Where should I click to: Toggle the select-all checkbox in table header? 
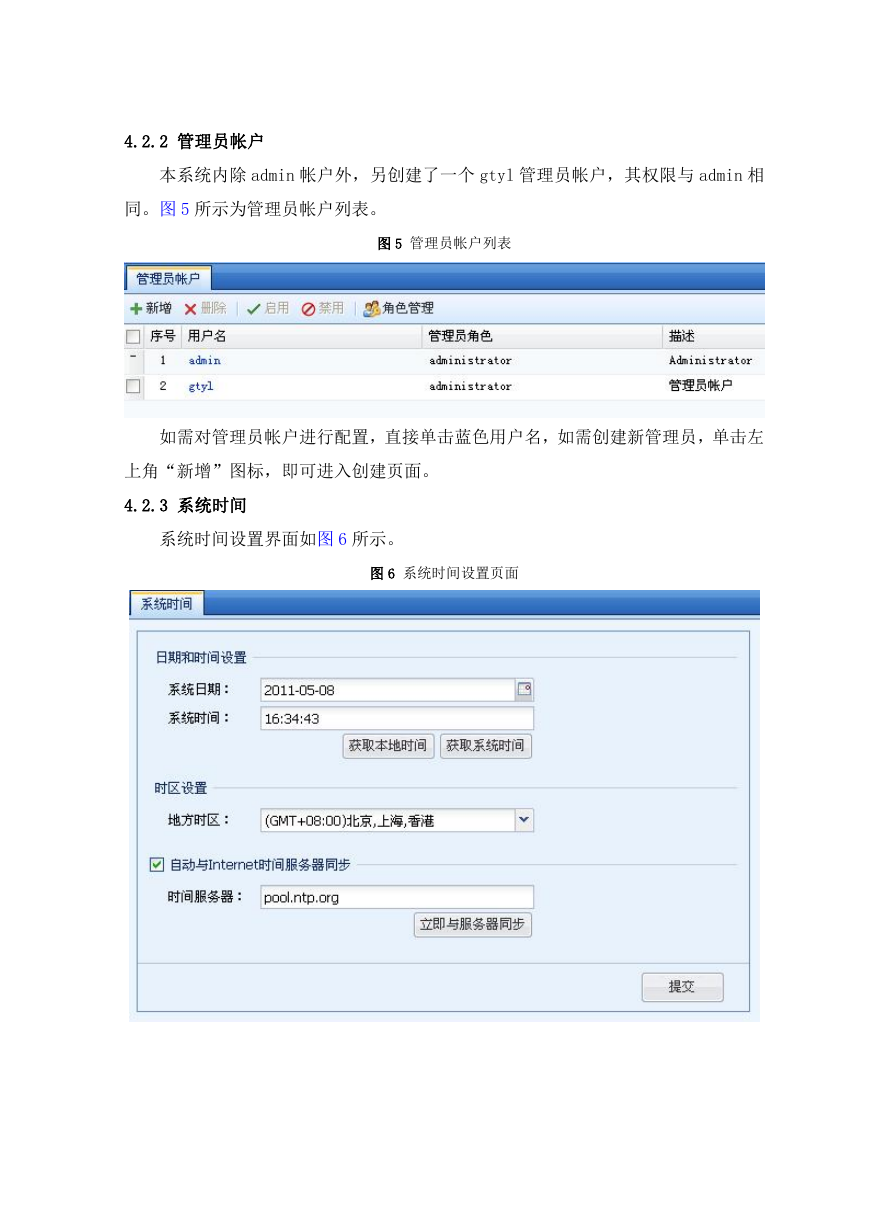click(x=133, y=337)
